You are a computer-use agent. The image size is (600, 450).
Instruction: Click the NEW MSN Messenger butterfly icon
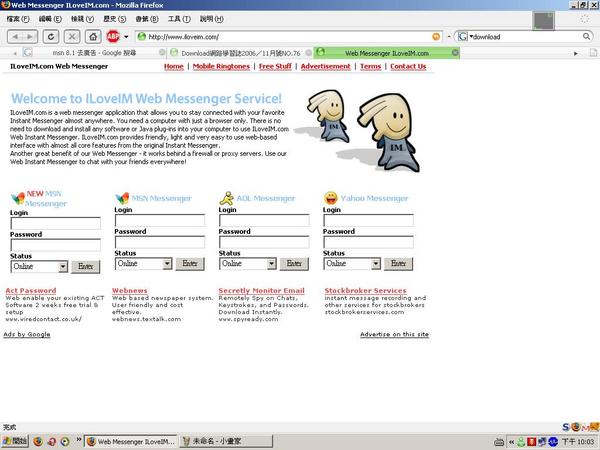[18, 198]
